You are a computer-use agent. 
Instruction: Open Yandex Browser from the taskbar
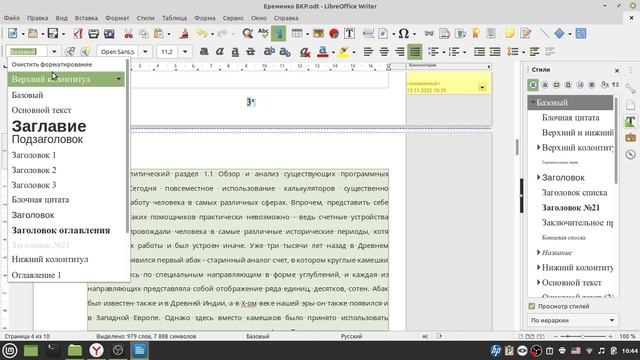[x=96, y=350]
